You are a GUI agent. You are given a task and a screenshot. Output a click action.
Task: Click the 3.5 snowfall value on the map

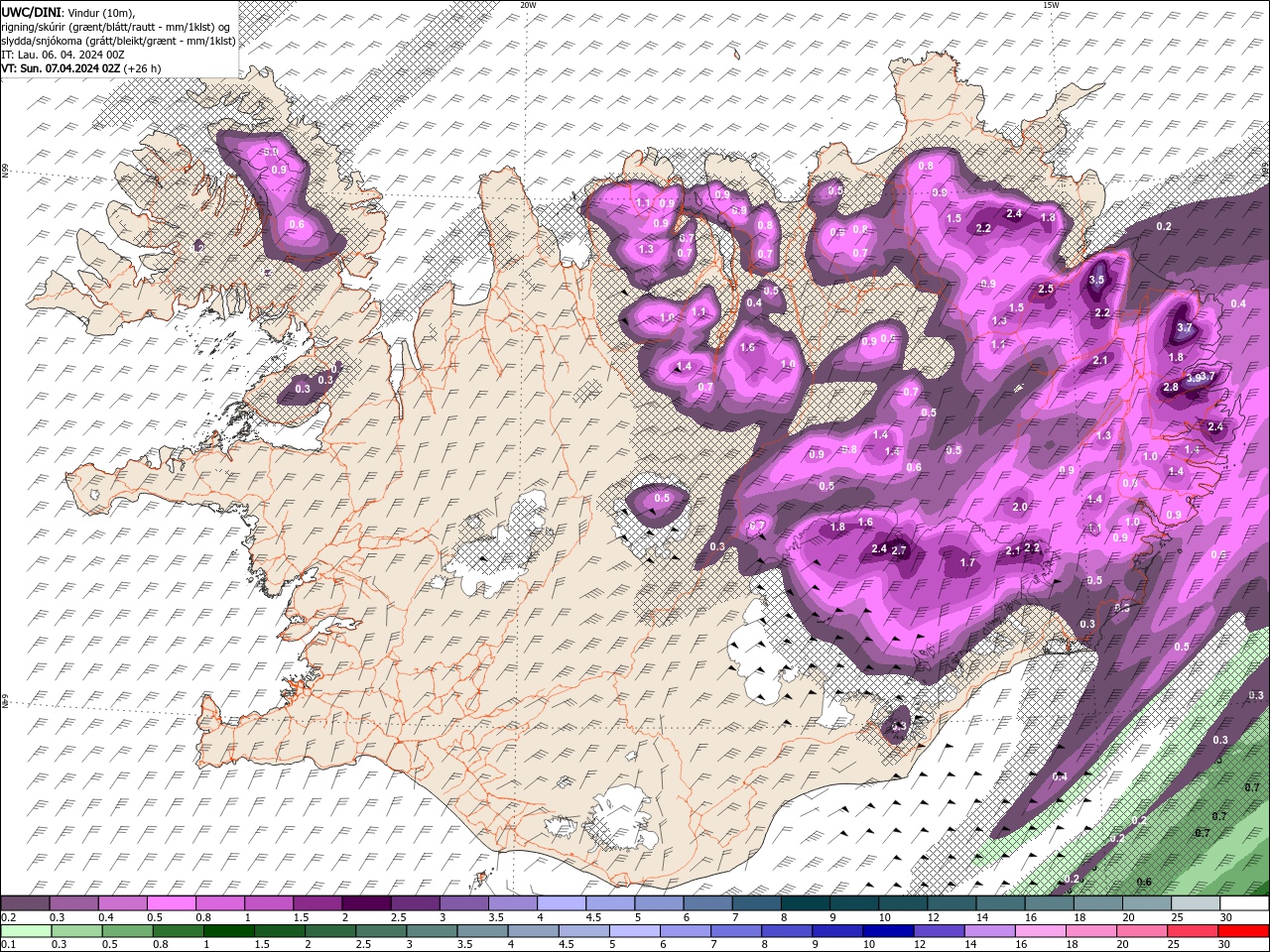coord(1096,280)
